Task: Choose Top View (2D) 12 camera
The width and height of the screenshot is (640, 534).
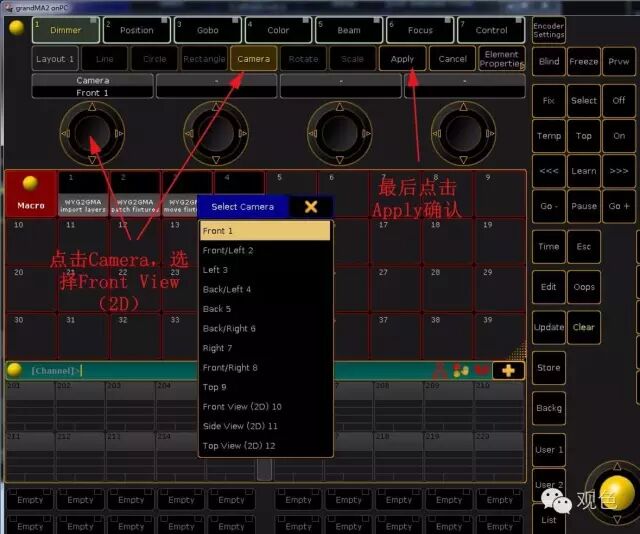Action: coord(265,446)
